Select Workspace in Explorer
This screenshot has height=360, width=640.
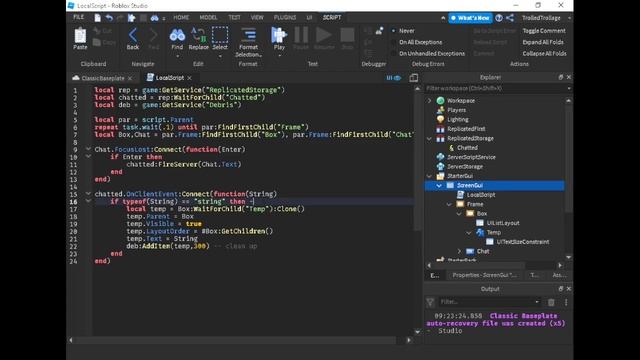pyautogui.click(x=461, y=100)
